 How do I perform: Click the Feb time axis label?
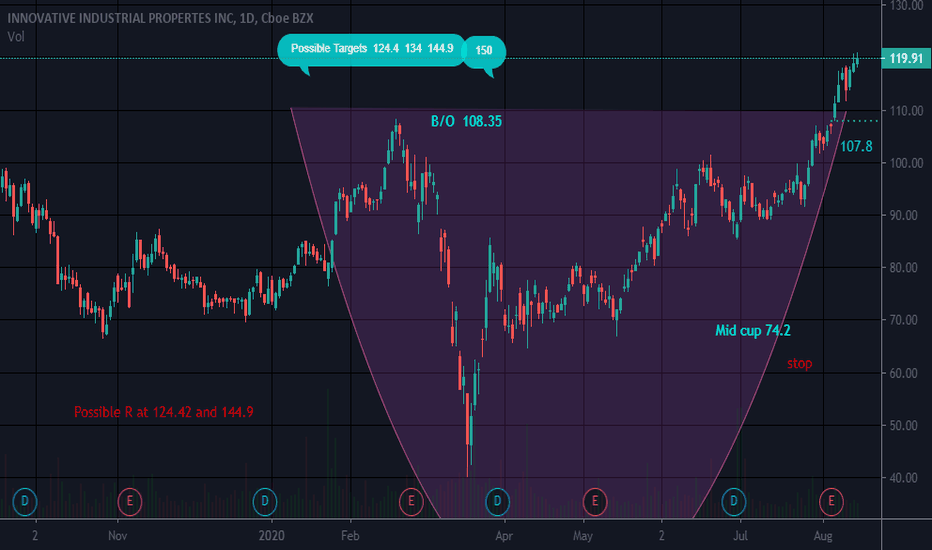pos(350,536)
